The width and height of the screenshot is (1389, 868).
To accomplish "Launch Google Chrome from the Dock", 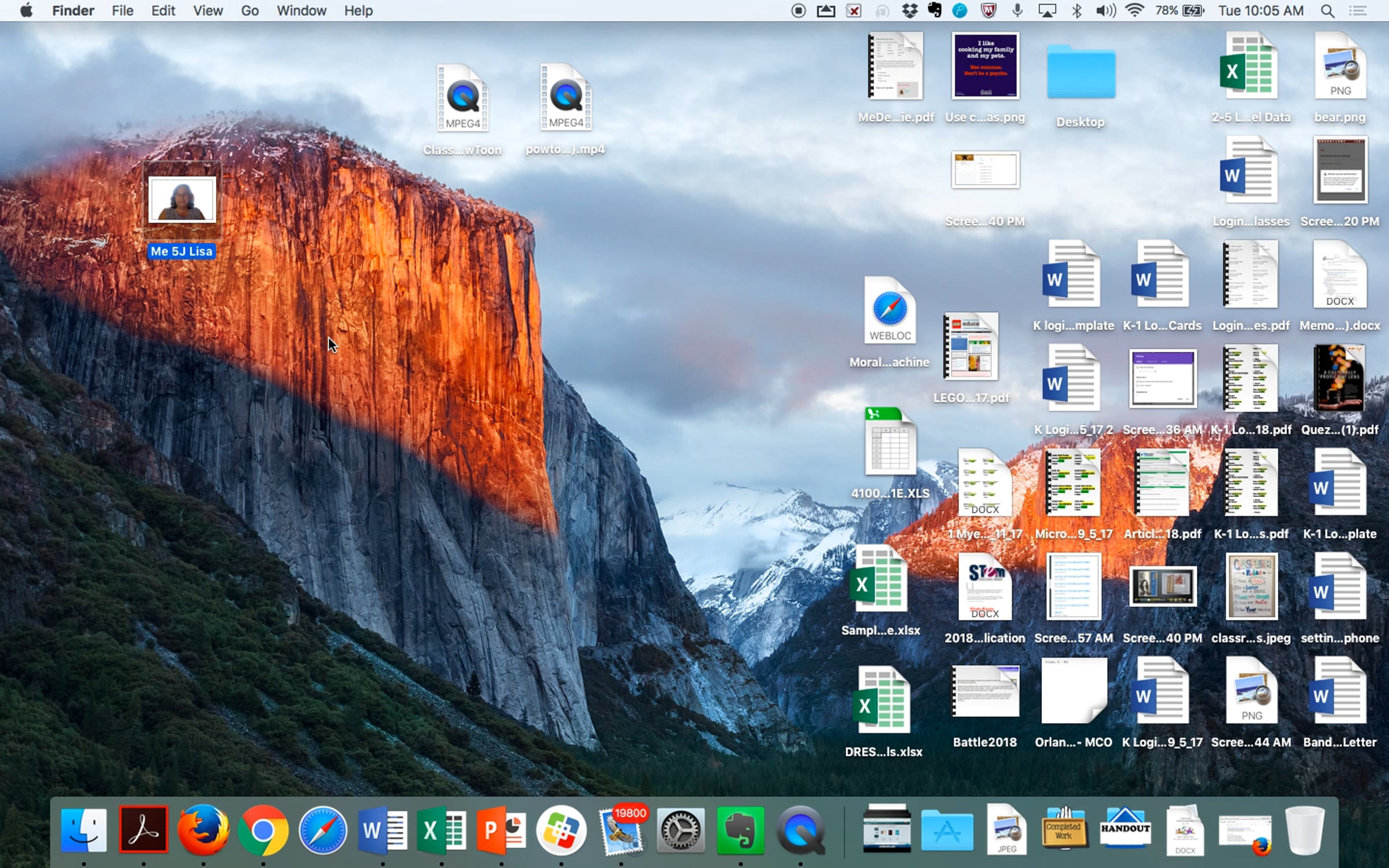I will click(x=263, y=830).
